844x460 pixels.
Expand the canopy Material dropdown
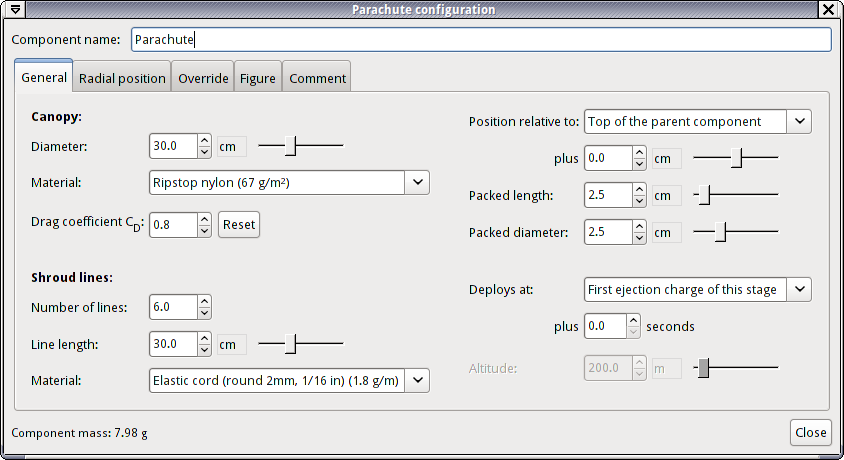click(x=418, y=182)
